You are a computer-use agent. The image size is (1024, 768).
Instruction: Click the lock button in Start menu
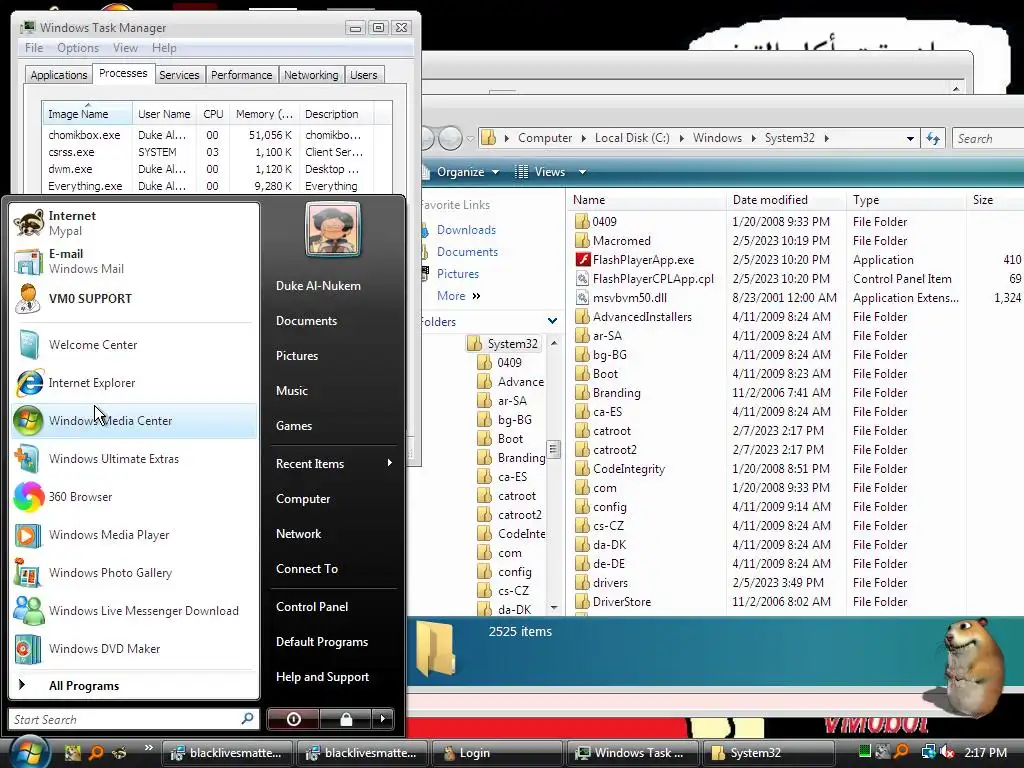345,719
